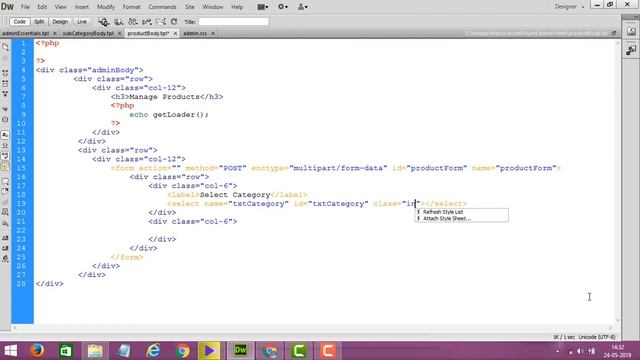Open the File Explorer taskbar icon
Viewport: 640px width, 360px height.
pos(95,351)
